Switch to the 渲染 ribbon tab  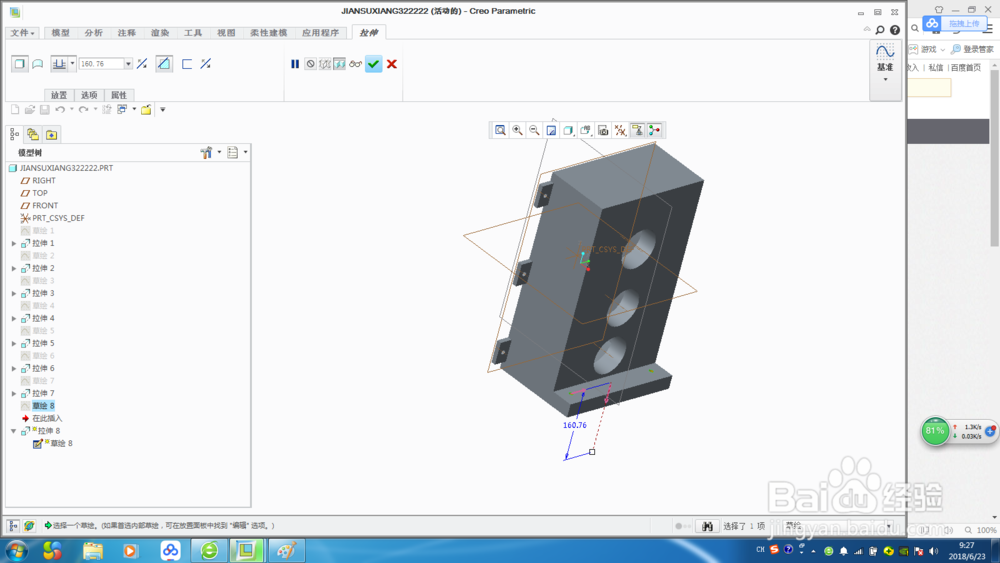160,33
